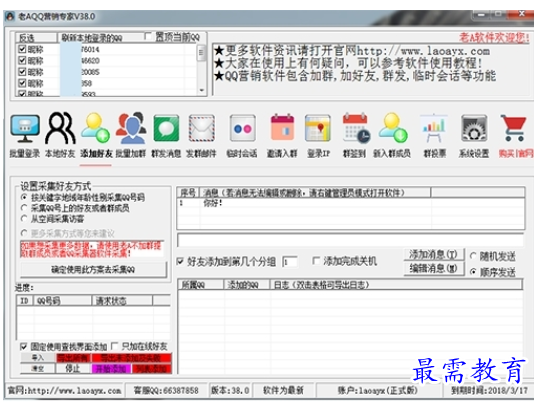Image resolution: width=534 pixels, height=402 pixels.
Task: Click the QQ号码 progress column header
Action: 62,301
